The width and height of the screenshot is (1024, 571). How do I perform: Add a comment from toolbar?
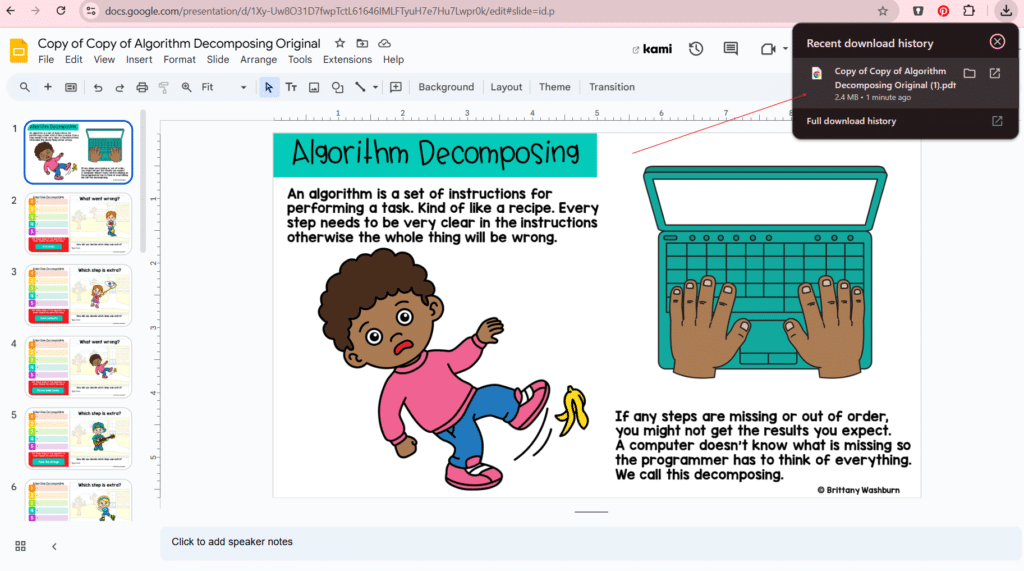pos(396,87)
